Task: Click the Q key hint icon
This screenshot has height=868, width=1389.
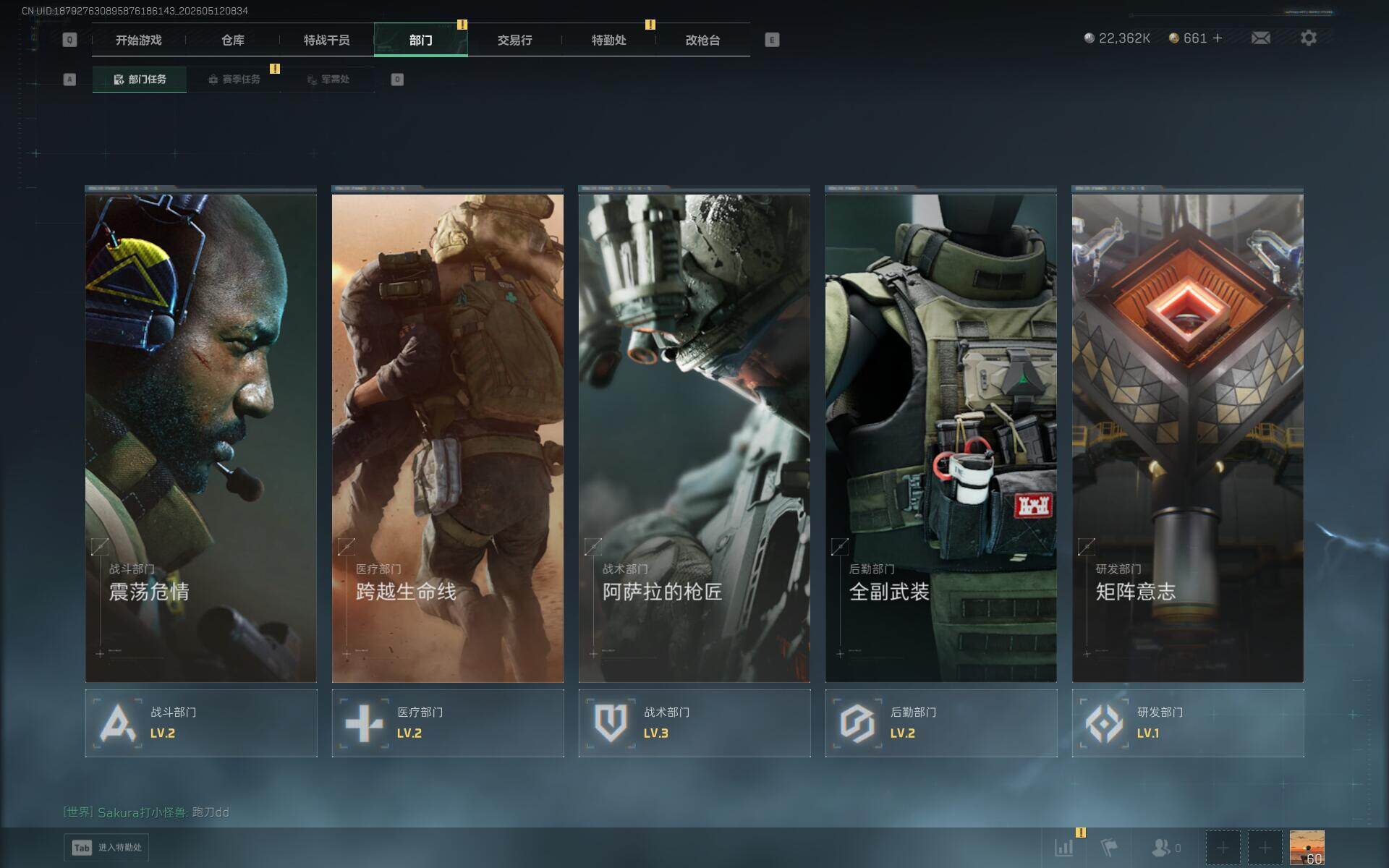Action: pos(69,40)
